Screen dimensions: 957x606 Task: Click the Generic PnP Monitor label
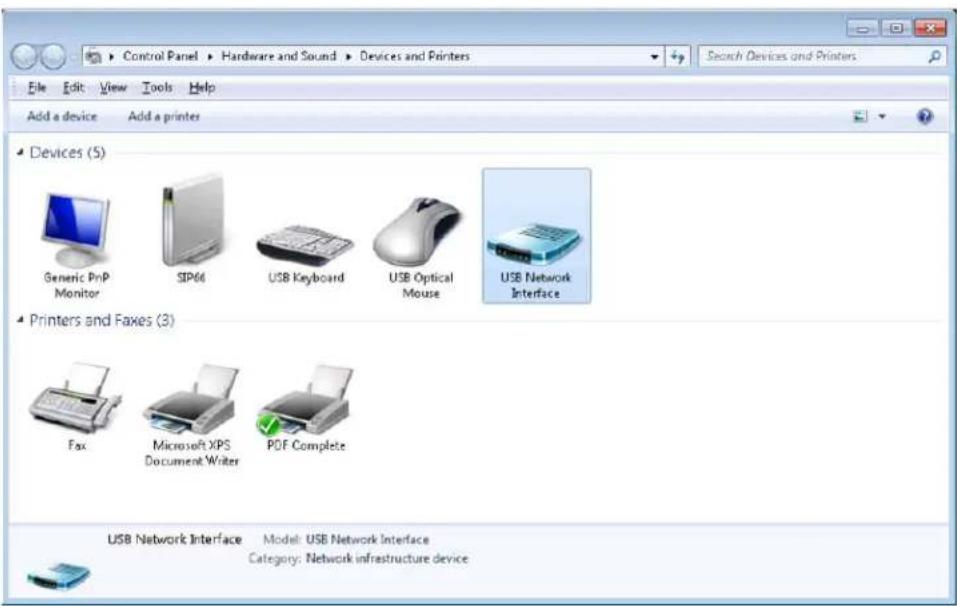pos(76,285)
